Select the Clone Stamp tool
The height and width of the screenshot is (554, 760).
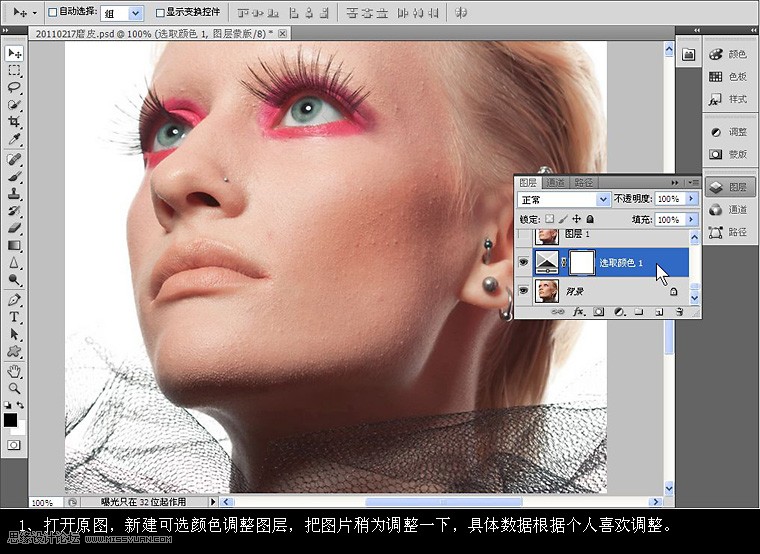pos(14,193)
